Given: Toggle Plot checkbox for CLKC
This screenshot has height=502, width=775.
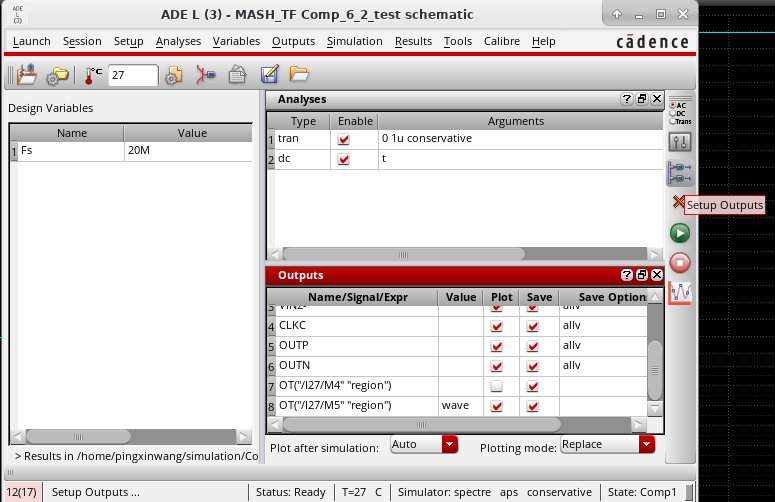Looking at the screenshot, I should click(x=496, y=326).
